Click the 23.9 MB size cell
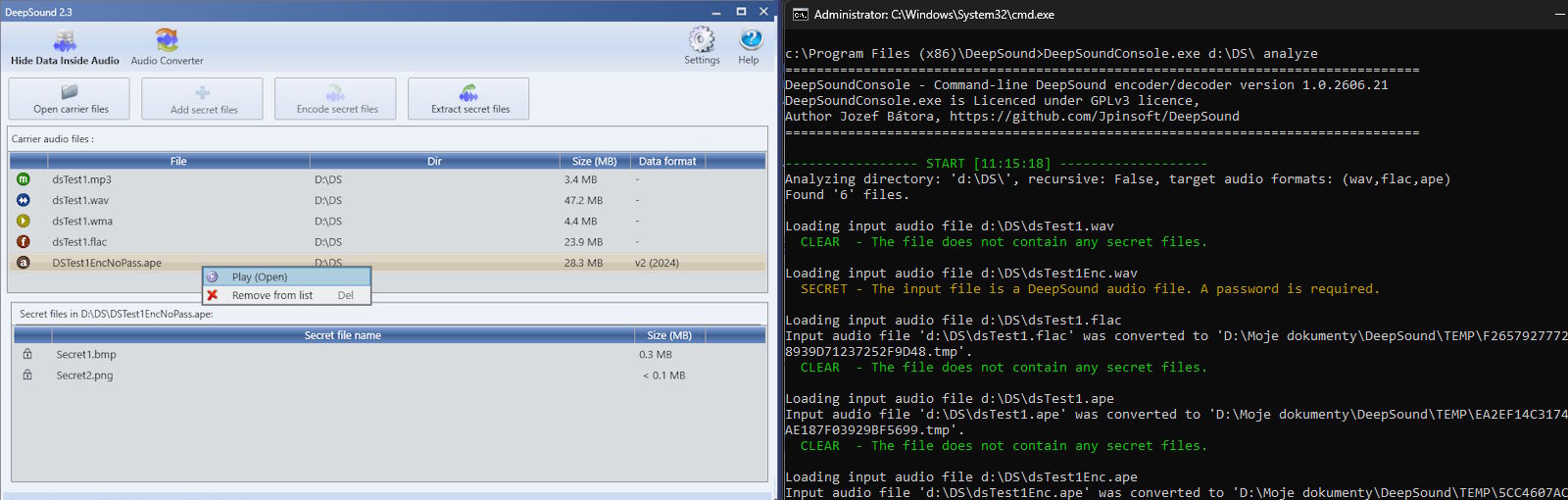The width and height of the screenshot is (1568, 500). [x=583, y=241]
